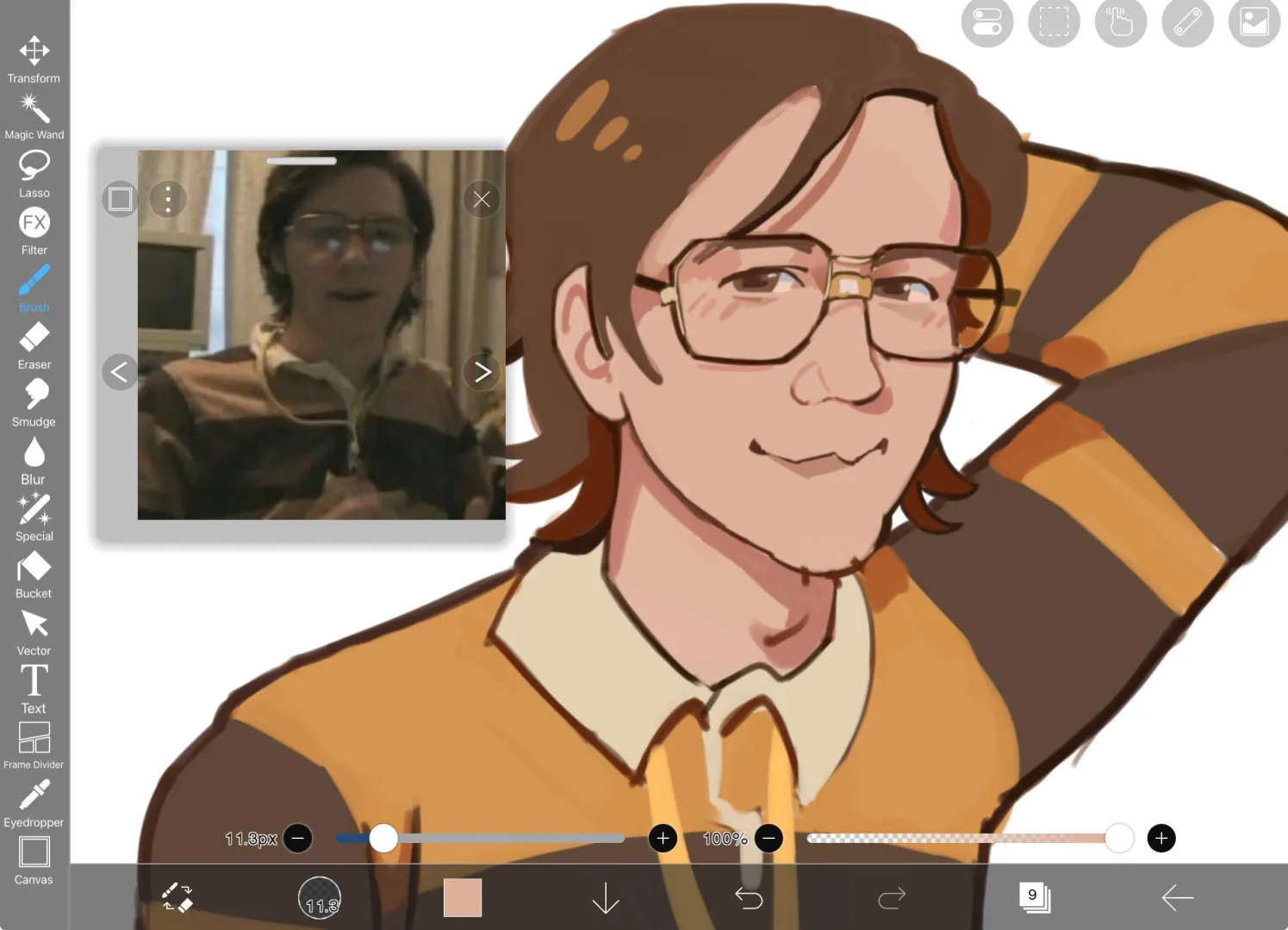
Task: Select the ruler icon in top toolbar
Action: coord(1186,22)
